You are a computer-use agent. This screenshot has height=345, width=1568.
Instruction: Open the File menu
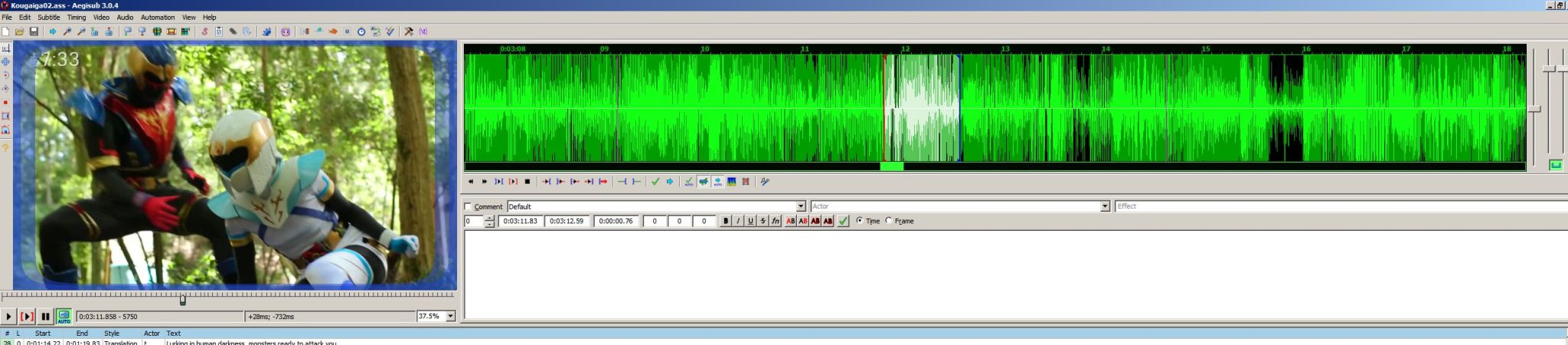coord(7,17)
